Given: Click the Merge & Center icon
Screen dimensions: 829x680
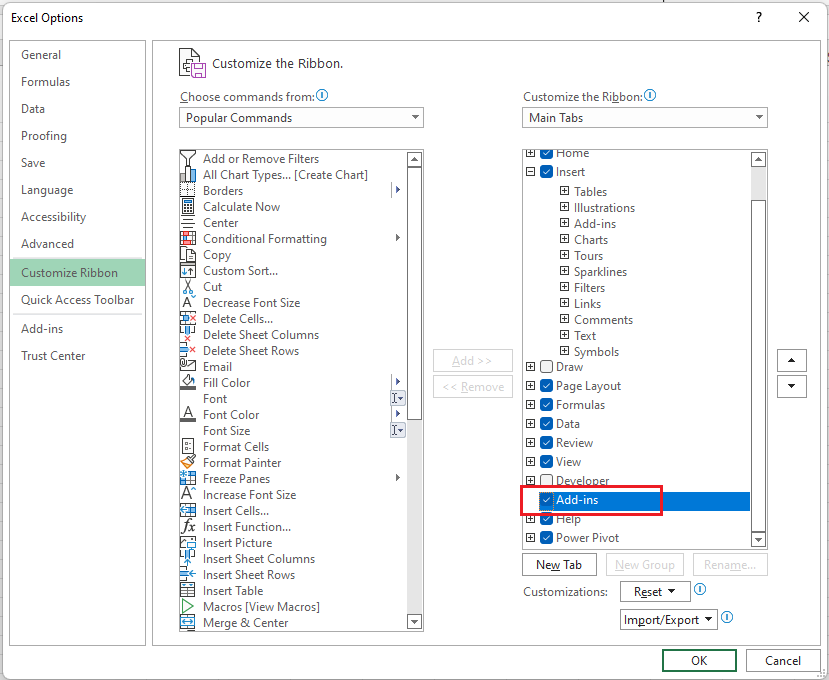Looking at the screenshot, I should click(188, 622).
